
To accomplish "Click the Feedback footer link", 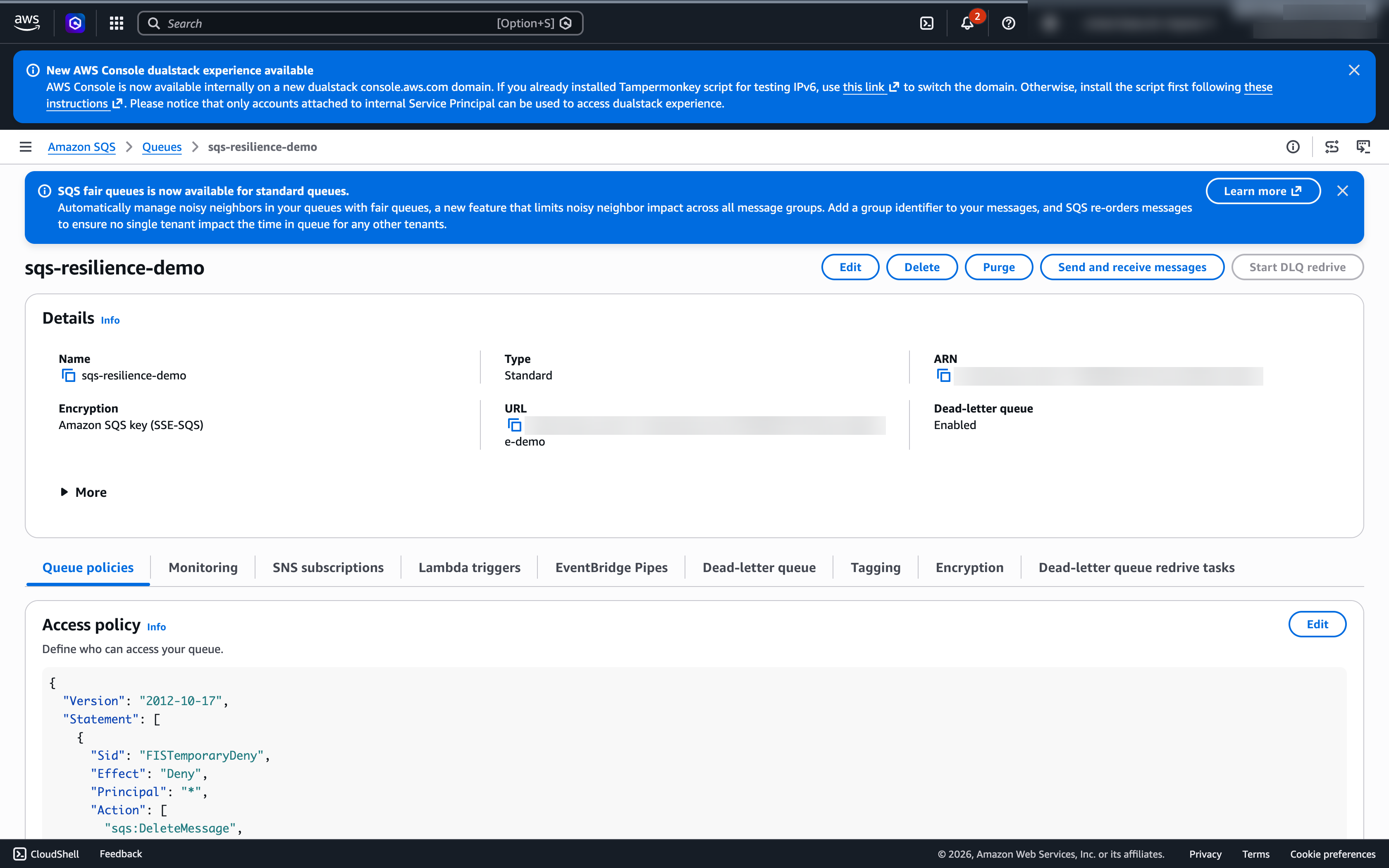I will pos(121,854).
